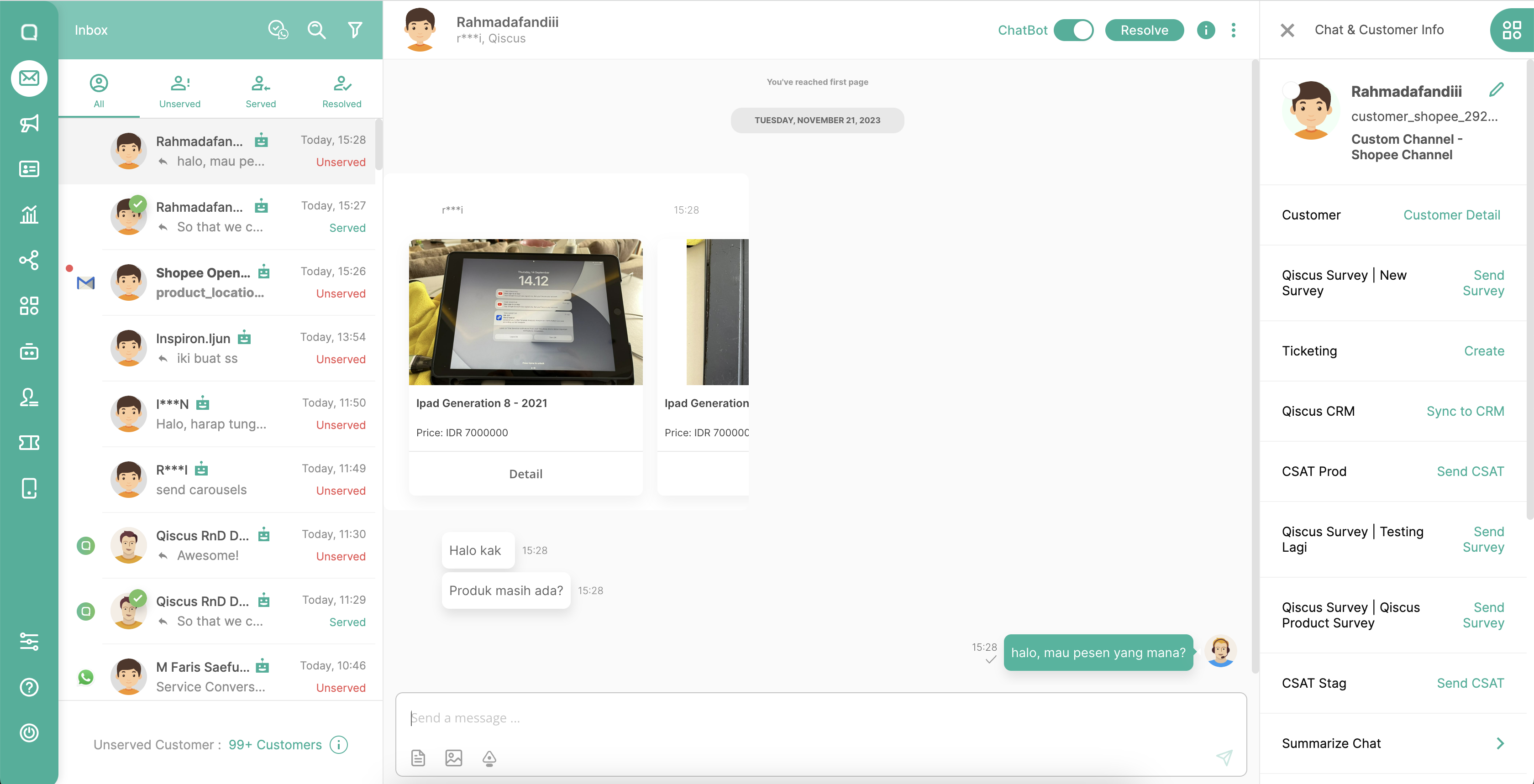The image size is (1534, 784).
Task: Open the ticket icon in sidebar
Action: 29,442
